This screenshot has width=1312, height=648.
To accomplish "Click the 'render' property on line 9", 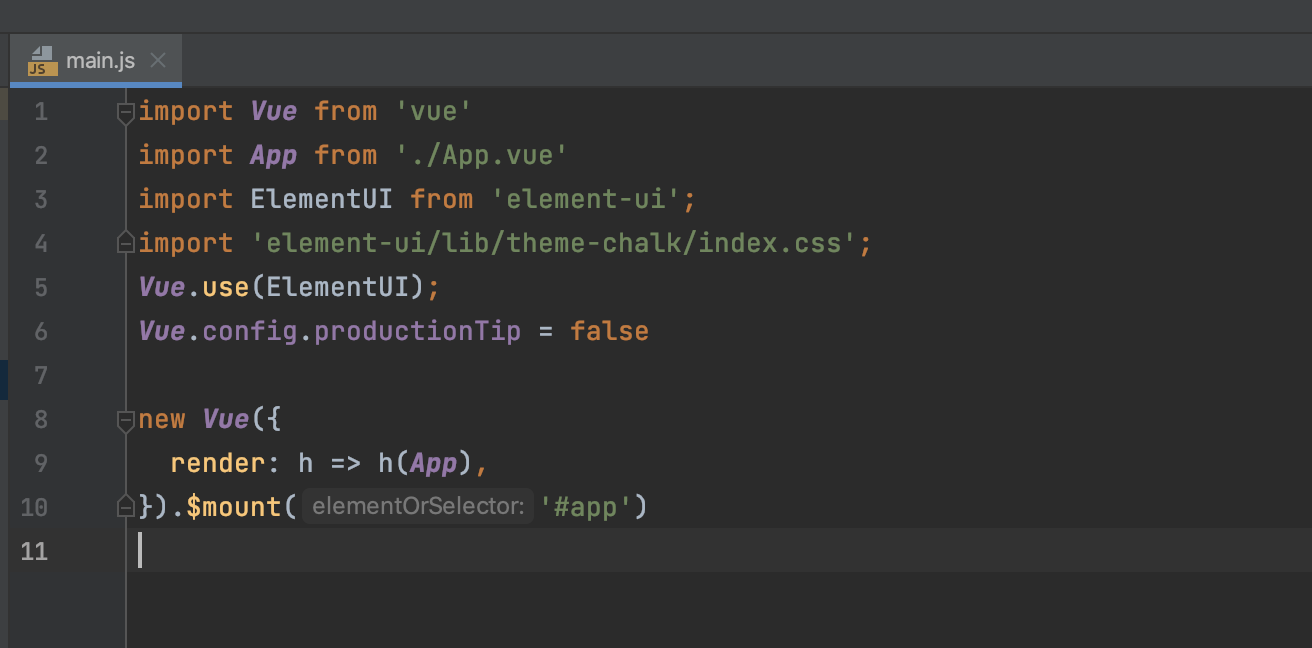I will pyautogui.click(x=218, y=463).
